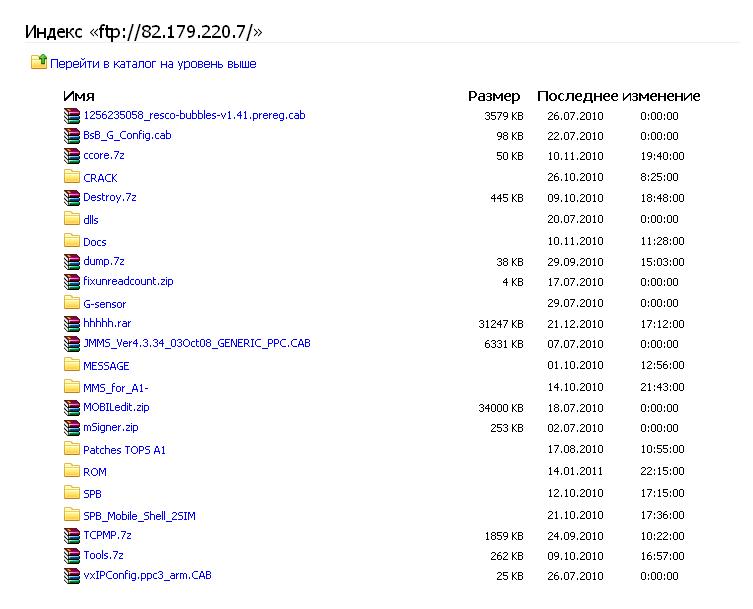753x609 pixels.
Task: Click the G-sensor folder icon
Action: coord(71,303)
